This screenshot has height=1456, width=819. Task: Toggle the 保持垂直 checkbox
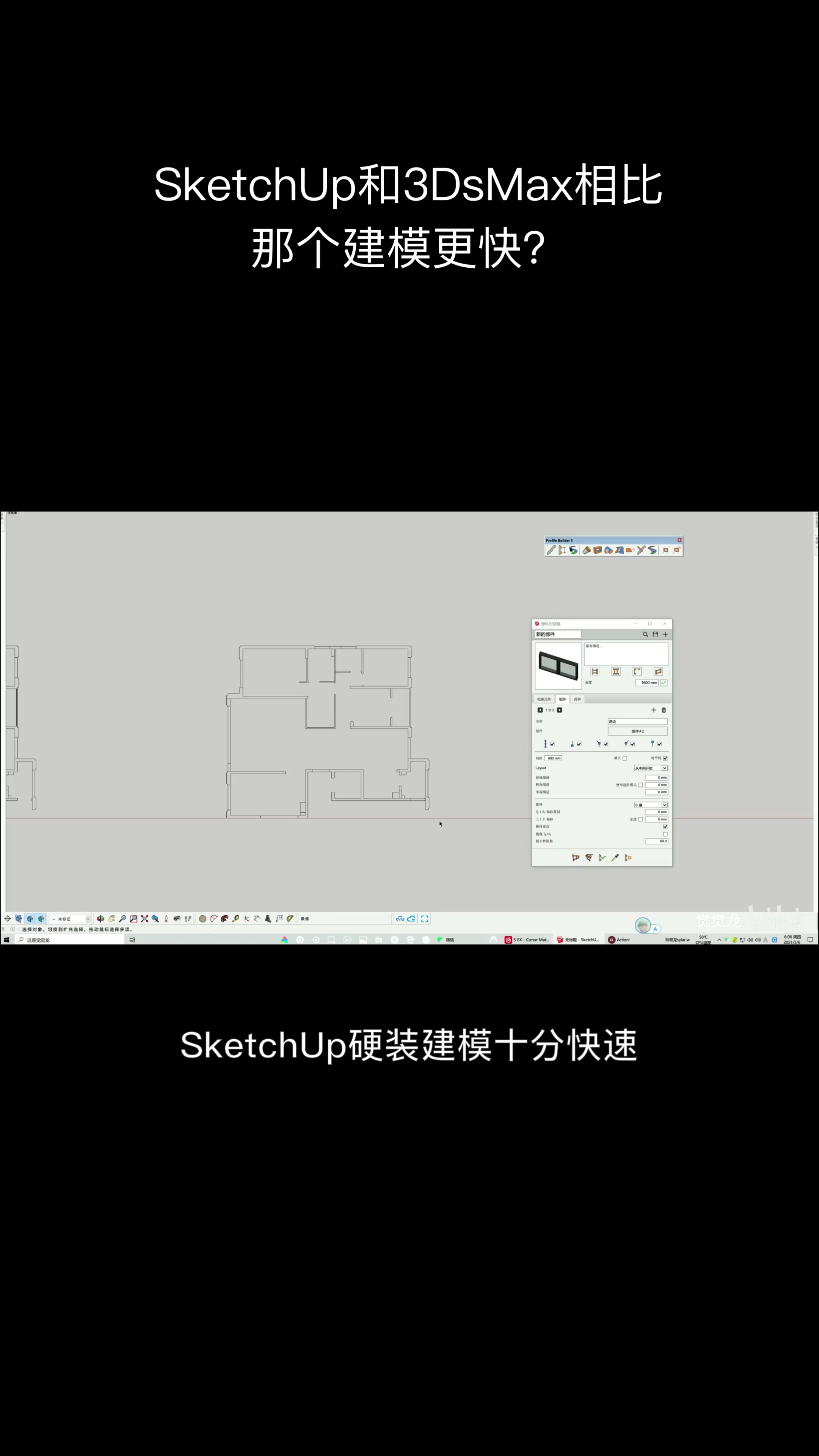point(665,826)
